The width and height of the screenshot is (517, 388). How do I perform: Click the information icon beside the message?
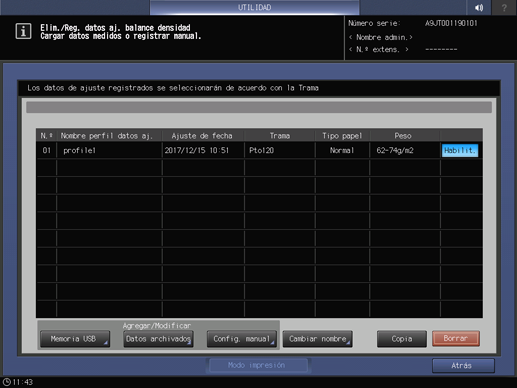click(x=23, y=31)
